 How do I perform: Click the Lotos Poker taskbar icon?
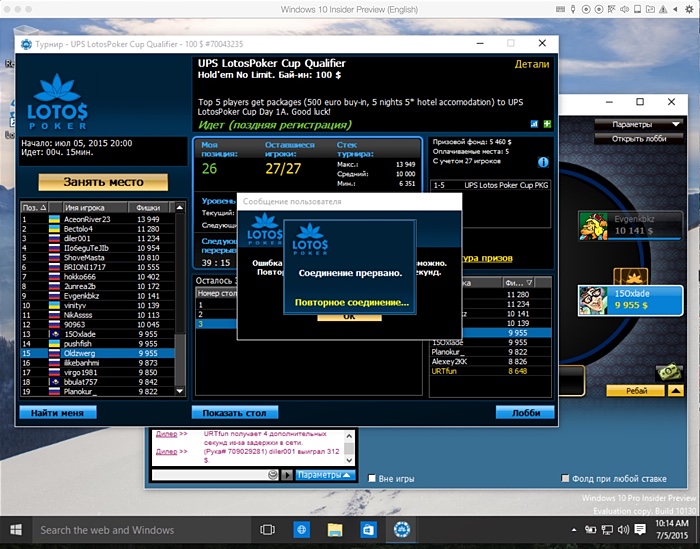coord(402,530)
